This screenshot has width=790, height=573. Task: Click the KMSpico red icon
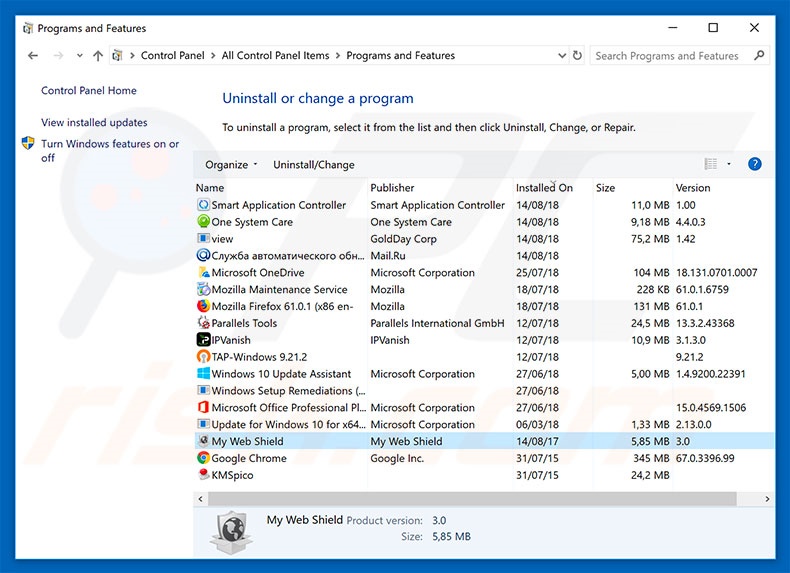[x=203, y=475]
